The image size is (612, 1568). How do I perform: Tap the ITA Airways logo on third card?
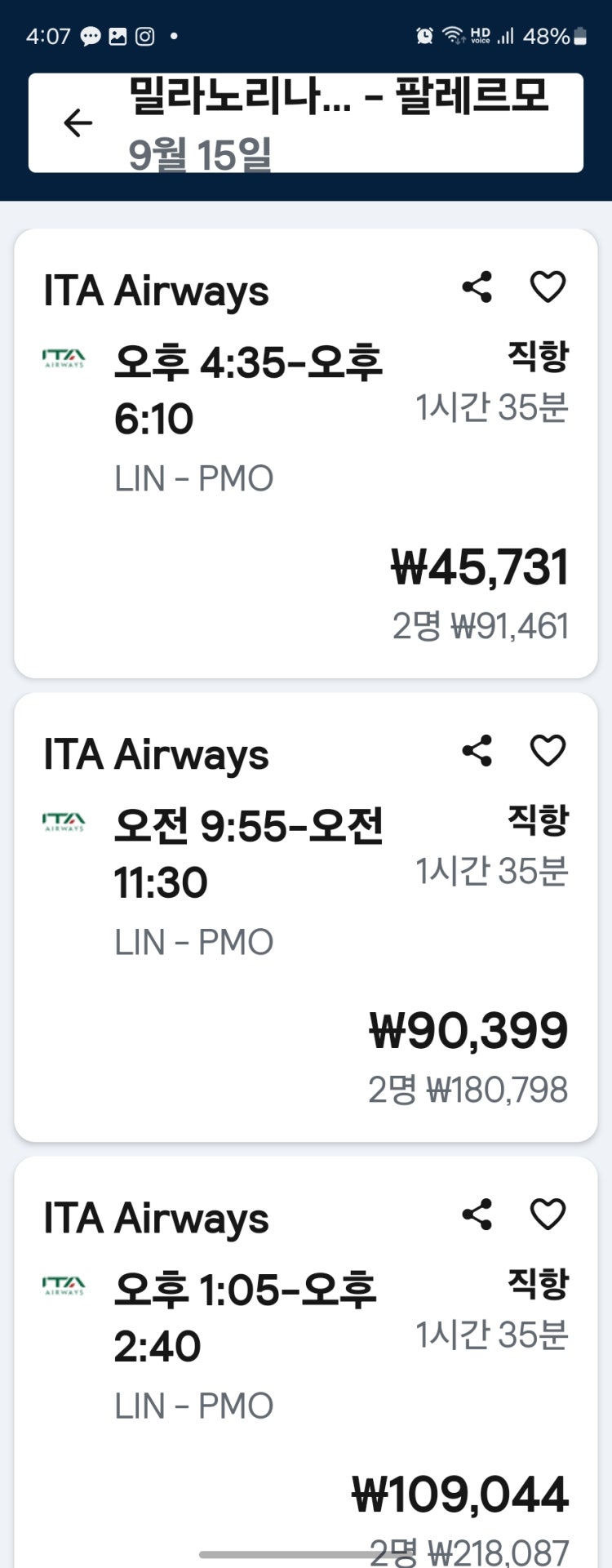64,1286
